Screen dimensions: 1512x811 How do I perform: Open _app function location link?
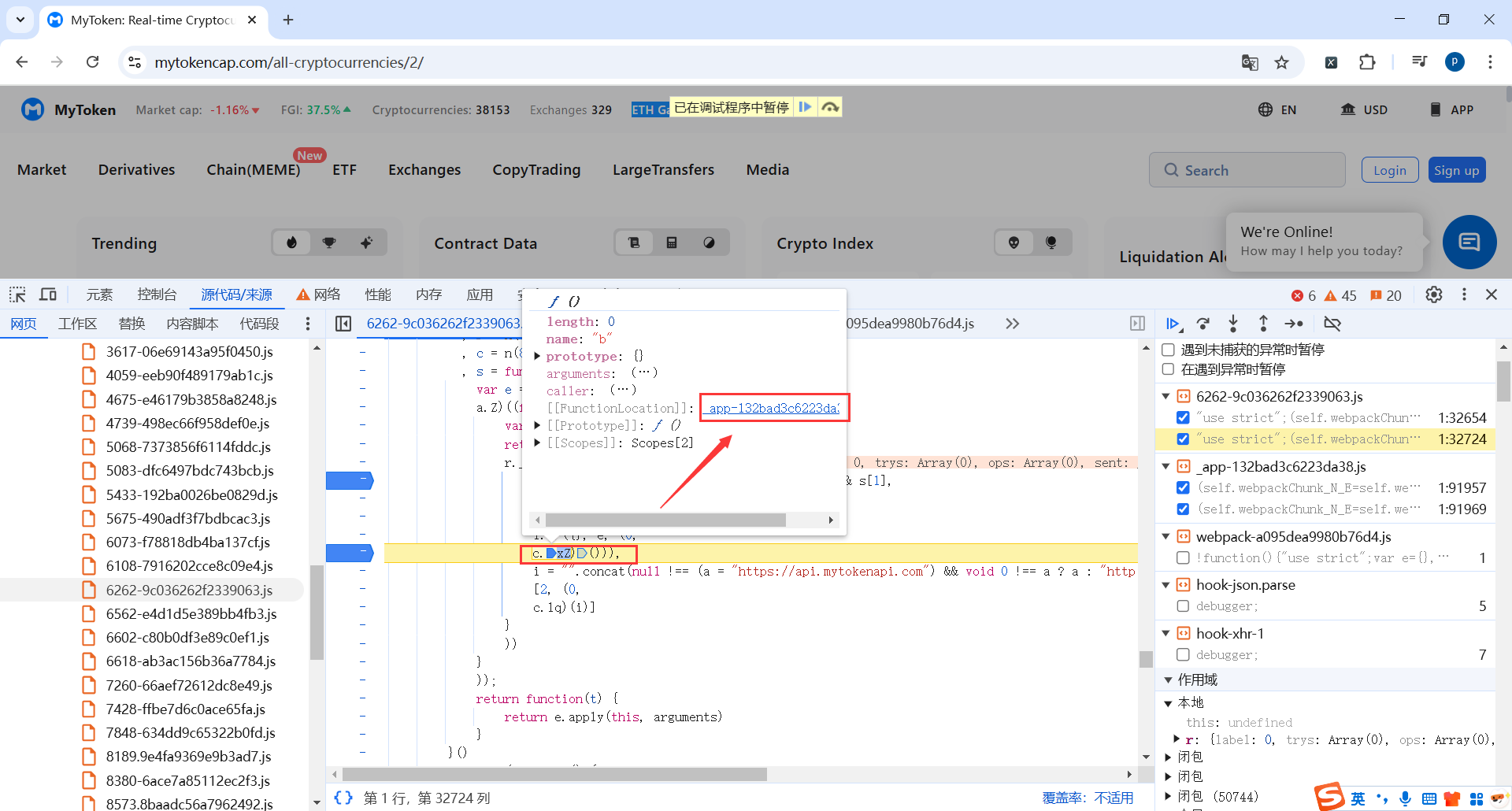click(773, 408)
